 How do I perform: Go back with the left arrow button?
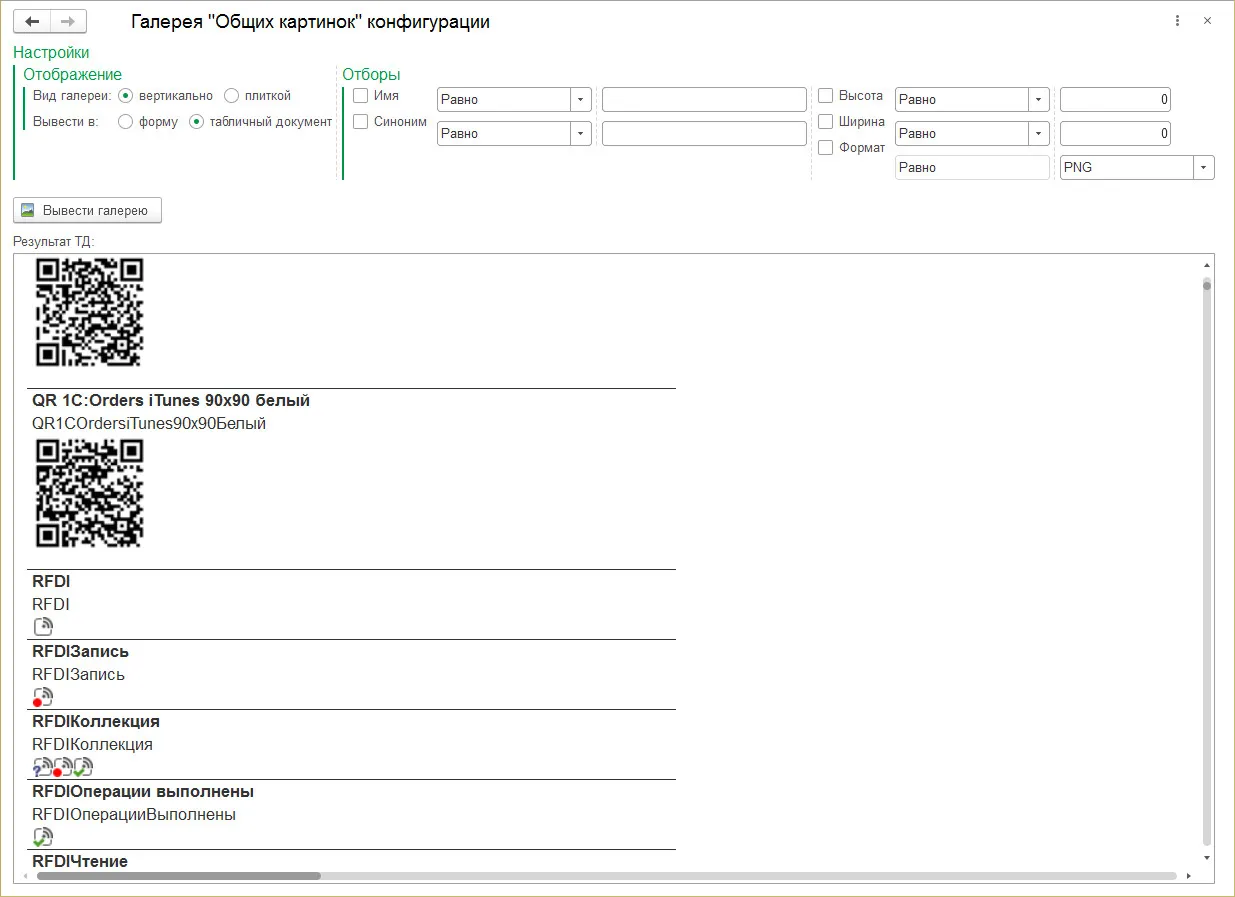(32, 21)
